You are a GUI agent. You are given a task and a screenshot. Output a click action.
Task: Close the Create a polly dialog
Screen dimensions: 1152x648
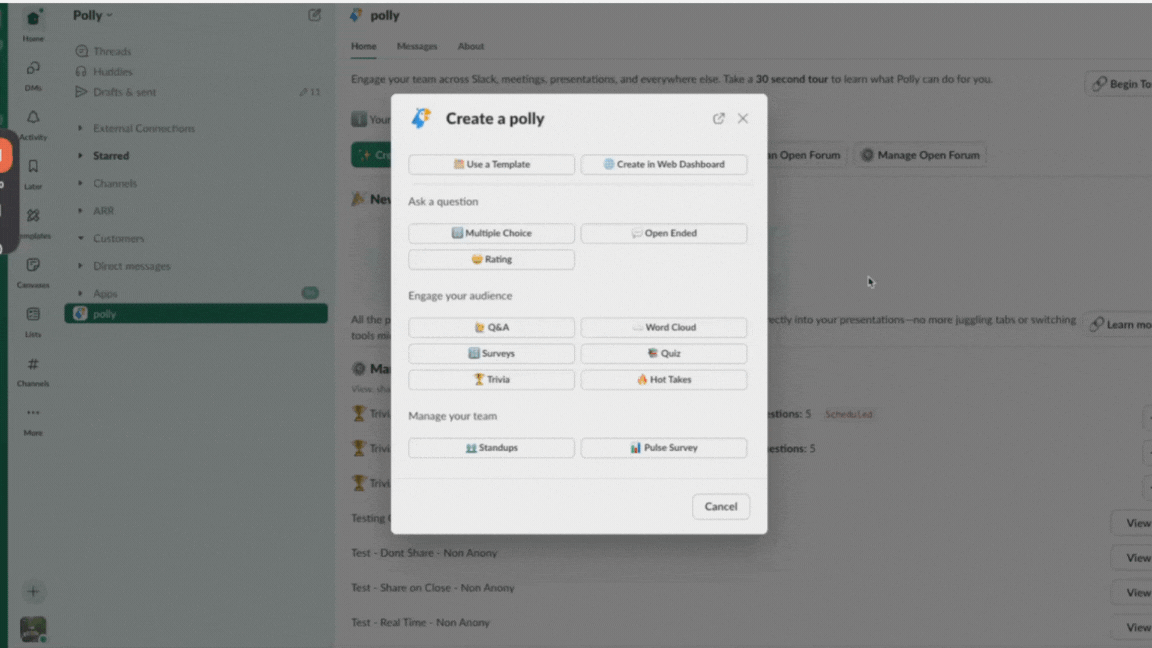[743, 118]
